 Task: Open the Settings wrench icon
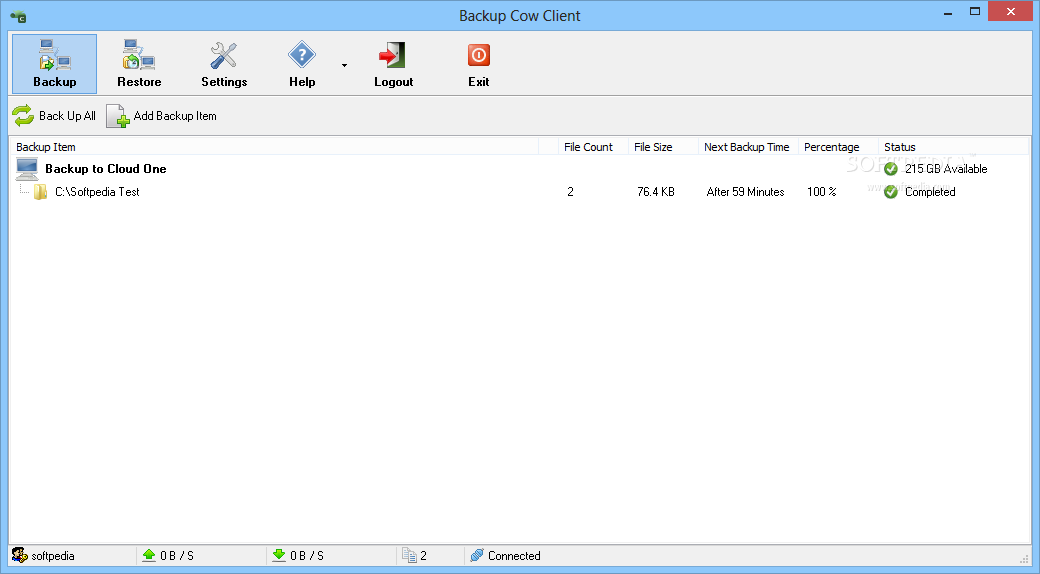coord(224,55)
